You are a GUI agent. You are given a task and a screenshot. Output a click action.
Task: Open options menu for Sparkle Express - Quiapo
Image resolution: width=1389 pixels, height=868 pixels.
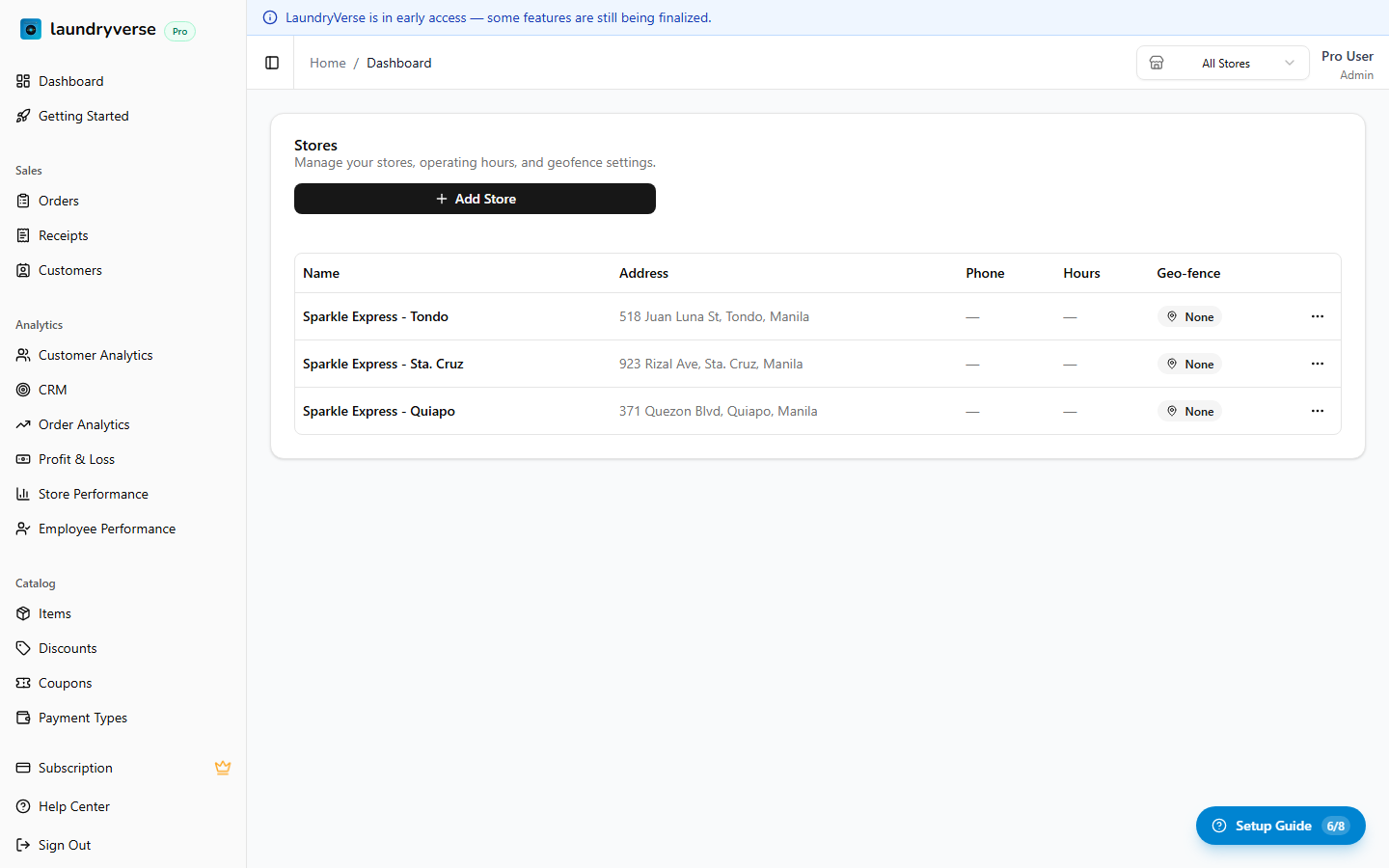tap(1317, 411)
